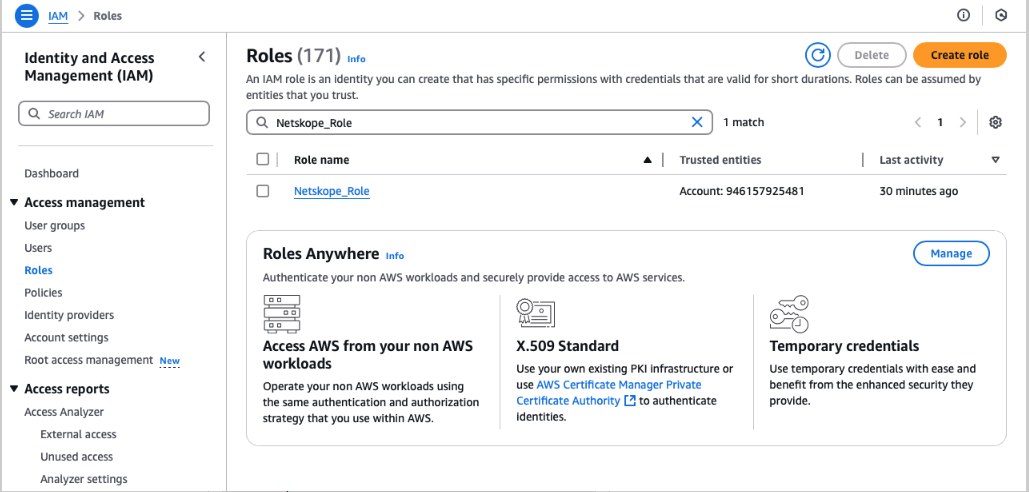Click the New badge beside Root access management
1029x492 pixels.
click(x=170, y=361)
